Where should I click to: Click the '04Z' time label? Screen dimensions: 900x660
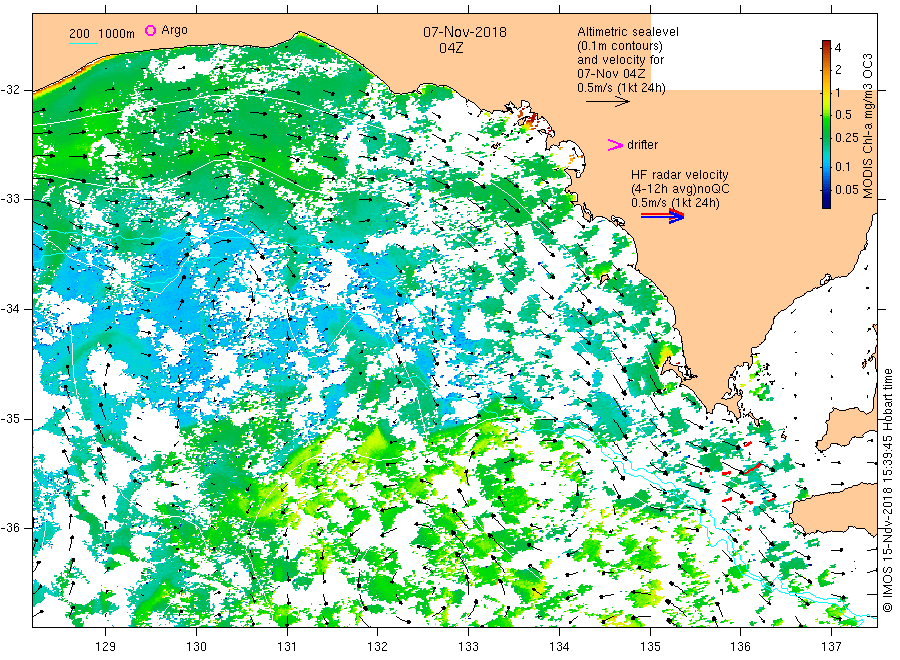tap(451, 48)
